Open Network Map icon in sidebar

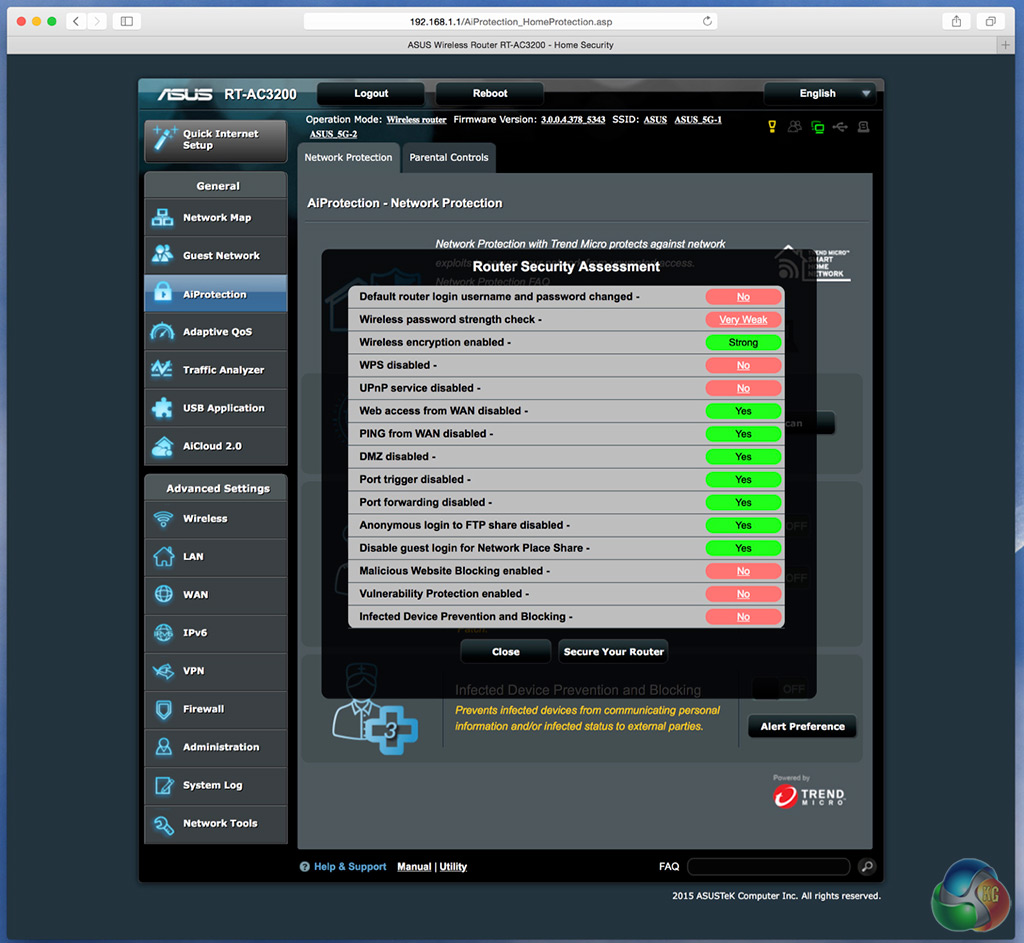(163, 217)
